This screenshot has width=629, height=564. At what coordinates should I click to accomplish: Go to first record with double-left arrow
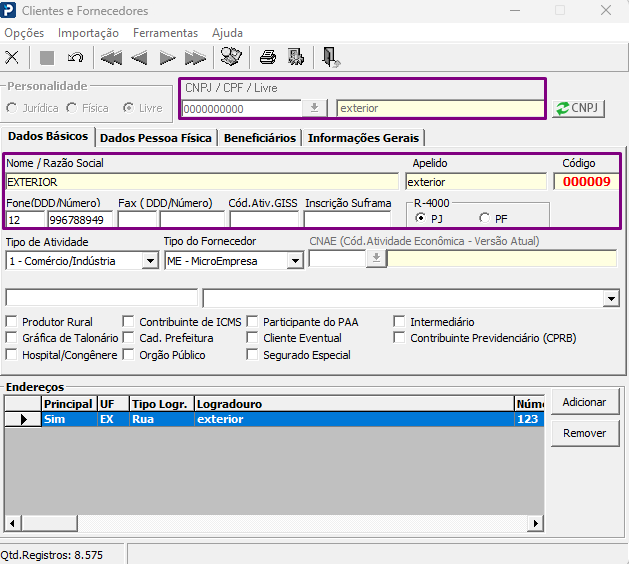(112, 58)
